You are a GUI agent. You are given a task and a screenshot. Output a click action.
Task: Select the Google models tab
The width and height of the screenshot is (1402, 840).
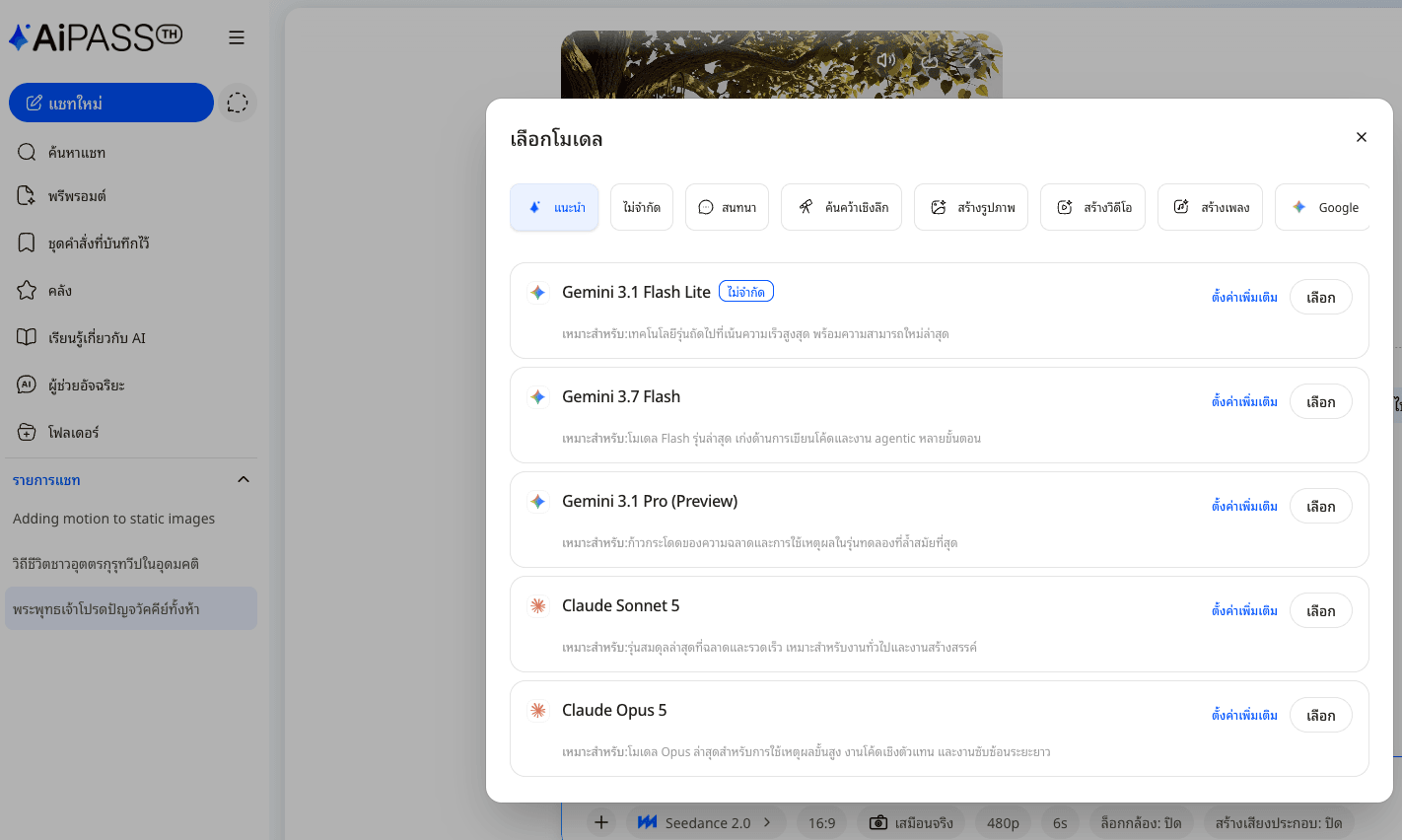tap(1322, 207)
